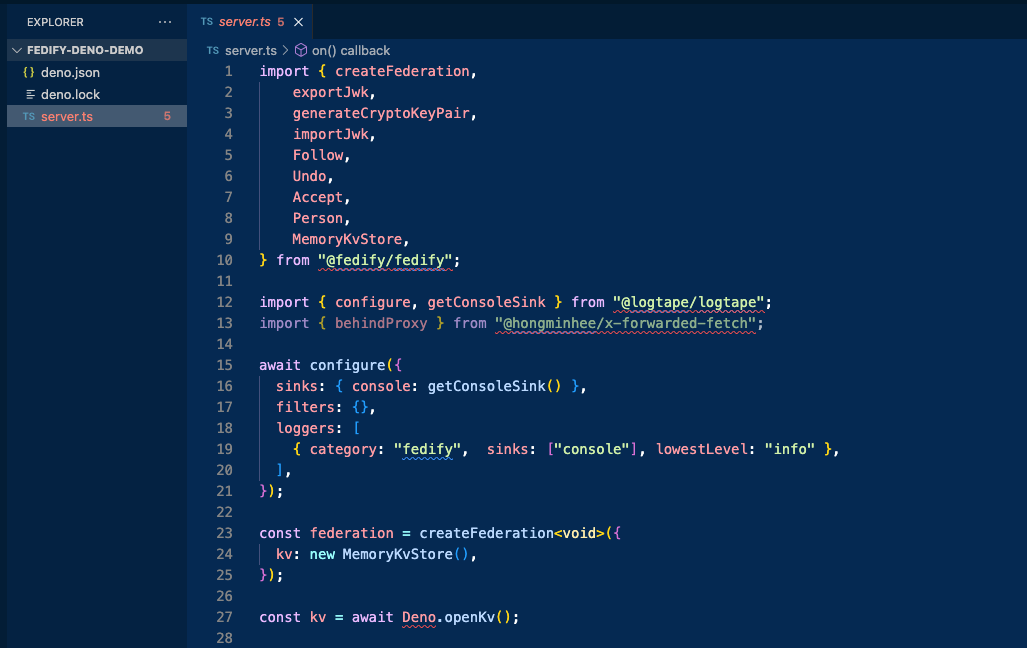The width and height of the screenshot is (1027, 648).
Task: Click line number 15 in the gutter
Action: pyautogui.click(x=224, y=365)
